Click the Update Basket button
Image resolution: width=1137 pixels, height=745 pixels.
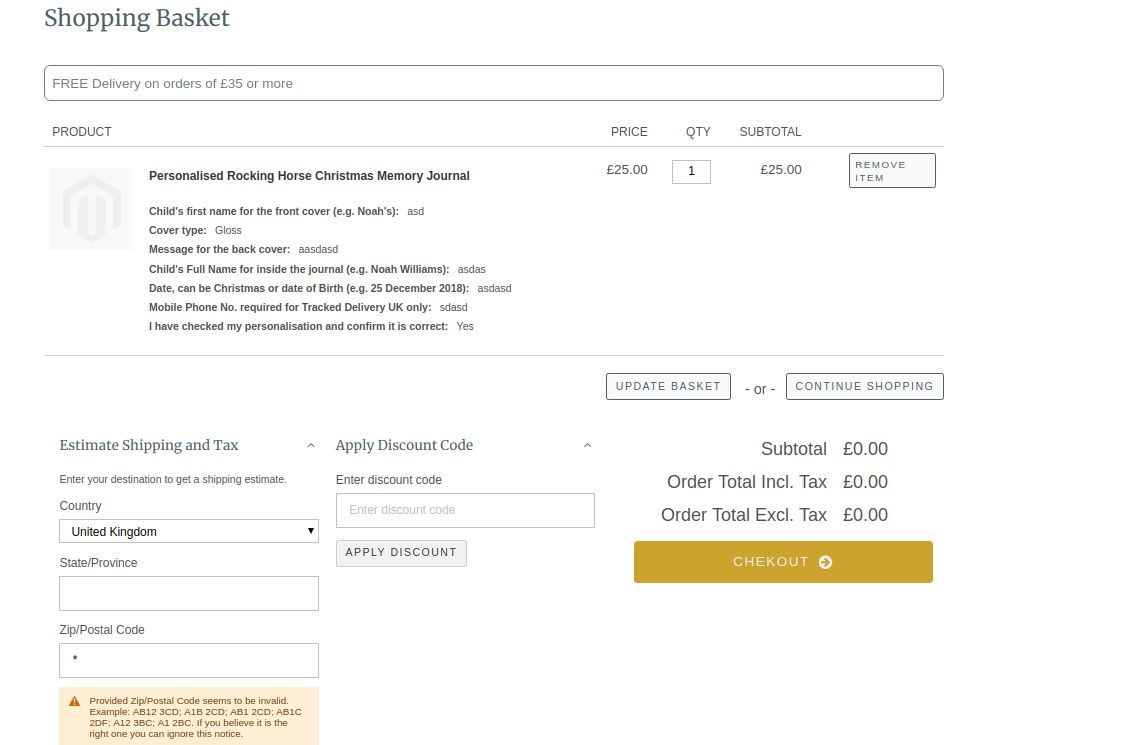(x=668, y=386)
